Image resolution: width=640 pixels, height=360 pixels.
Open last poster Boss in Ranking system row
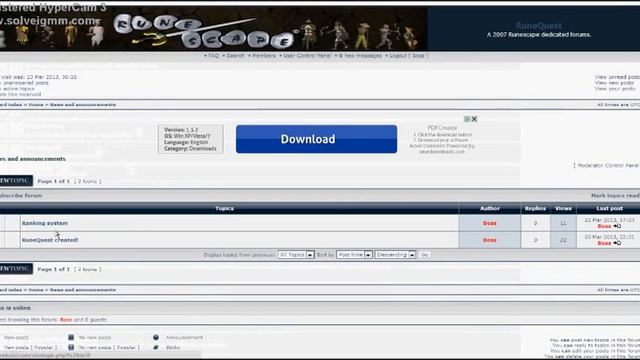click(604, 226)
